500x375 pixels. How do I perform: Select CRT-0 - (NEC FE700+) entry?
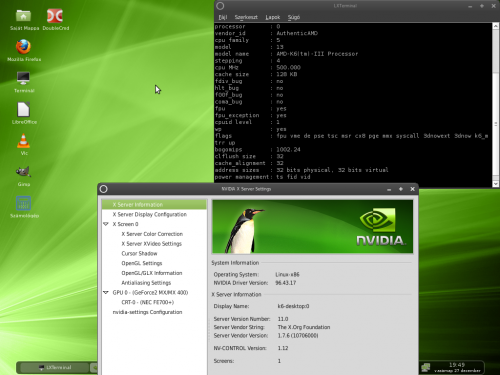[x=147, y=302]
